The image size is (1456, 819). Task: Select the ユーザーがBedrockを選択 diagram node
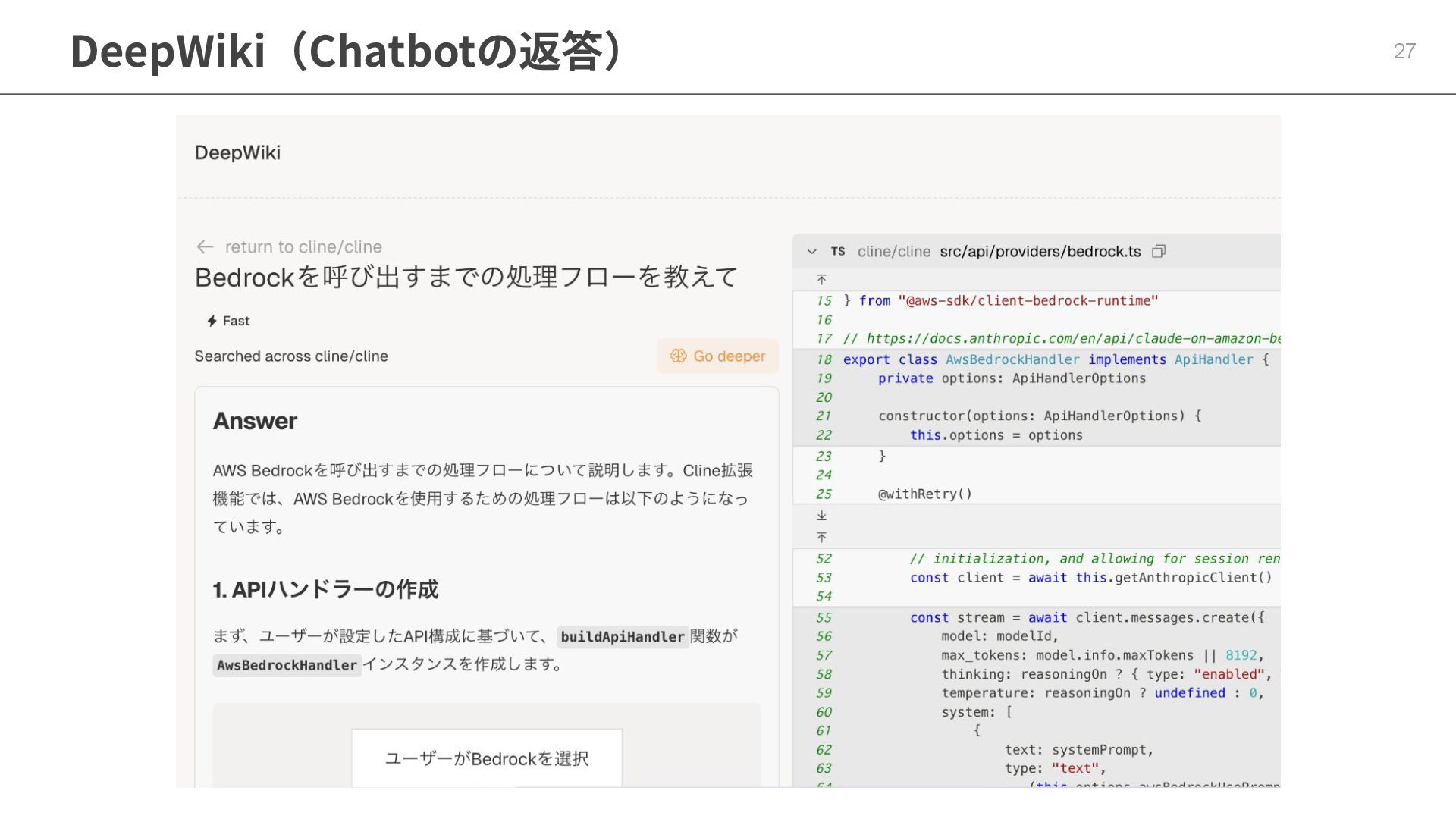tap(486, 758)
